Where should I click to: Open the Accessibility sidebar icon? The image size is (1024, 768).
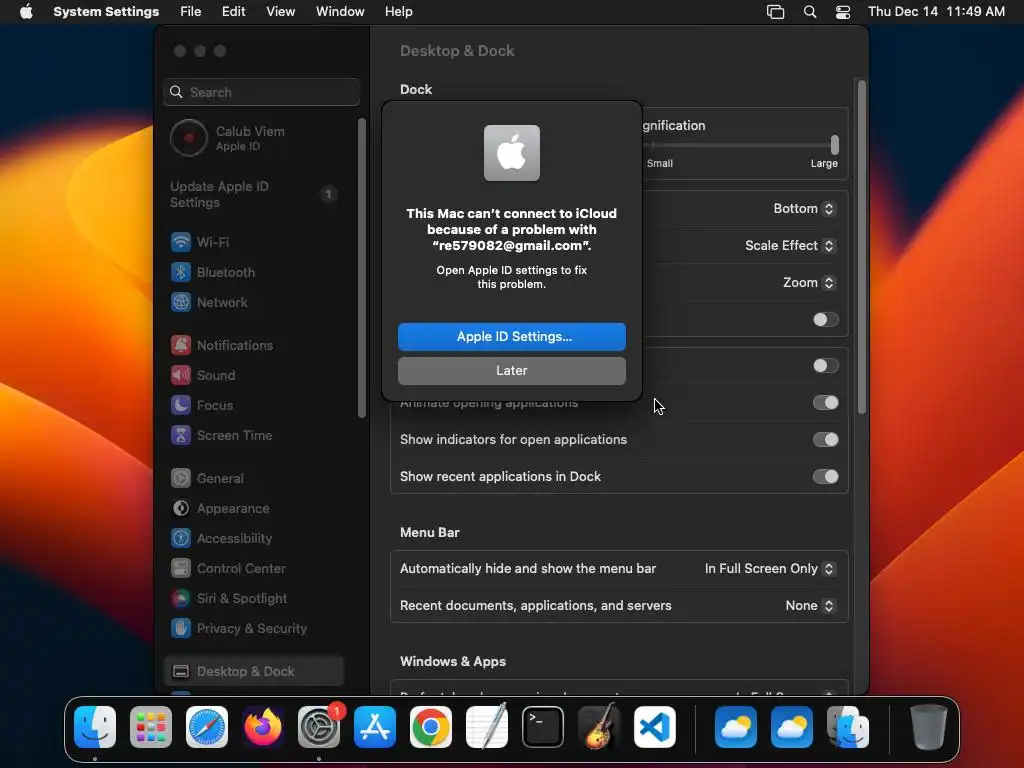tap(181, 538)
